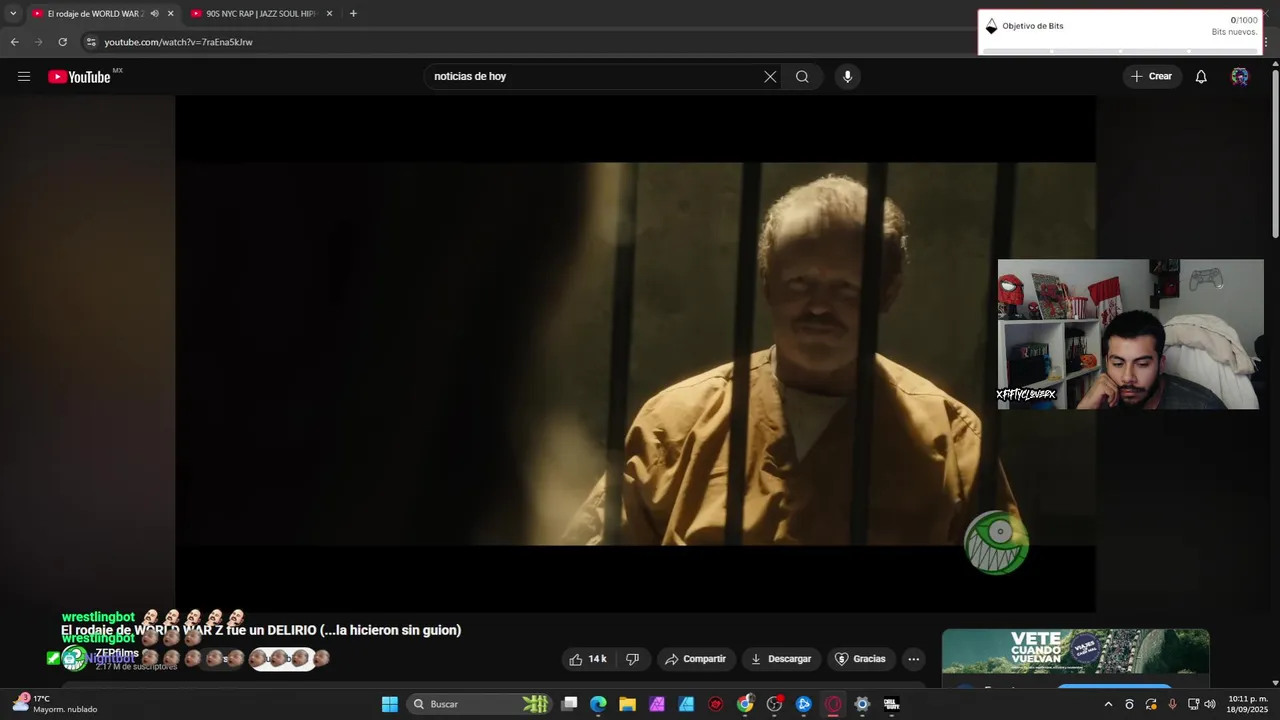Open the clock and date panel
1280x720 pixels.
(1247, 704)
